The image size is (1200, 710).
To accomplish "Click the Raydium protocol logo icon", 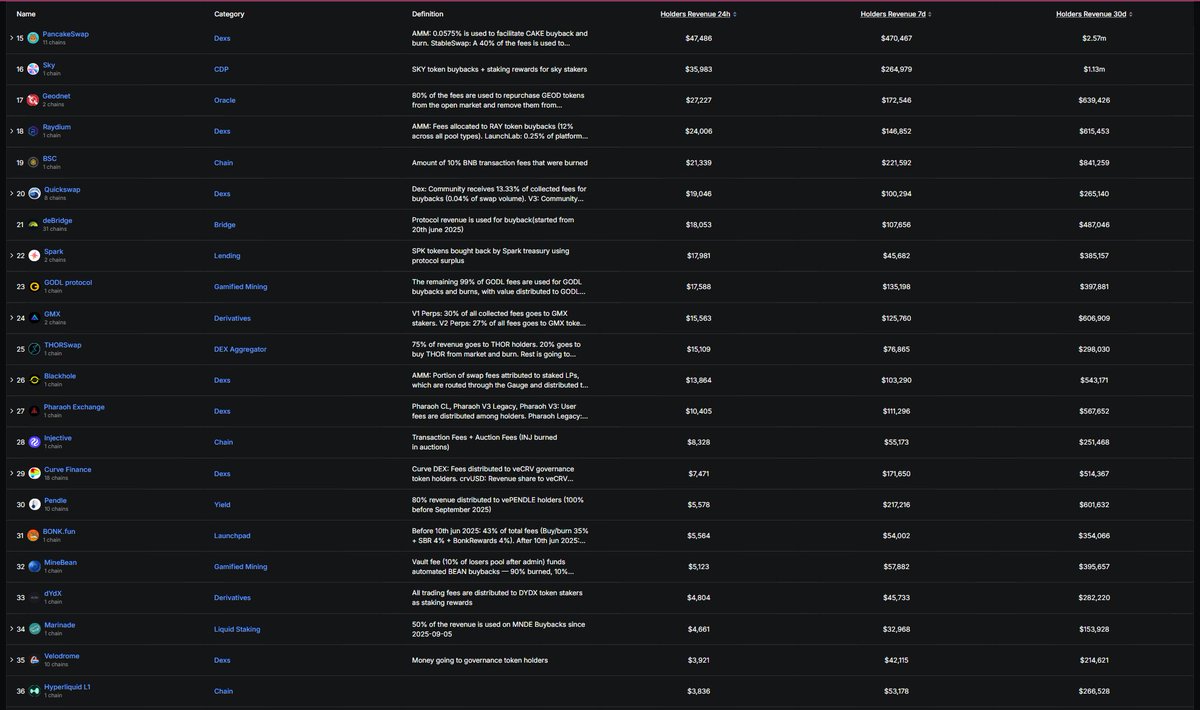I will pyautogui.click(x=34, y=131).
